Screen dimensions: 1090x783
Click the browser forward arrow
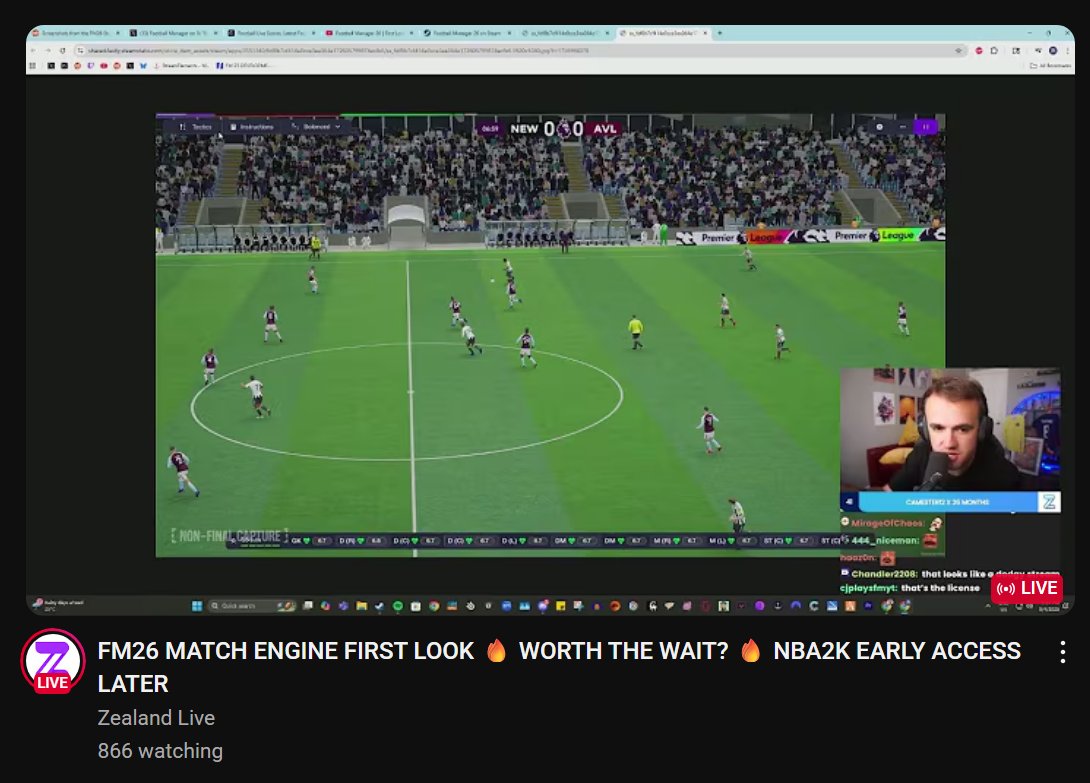click(x=47, y=51)
